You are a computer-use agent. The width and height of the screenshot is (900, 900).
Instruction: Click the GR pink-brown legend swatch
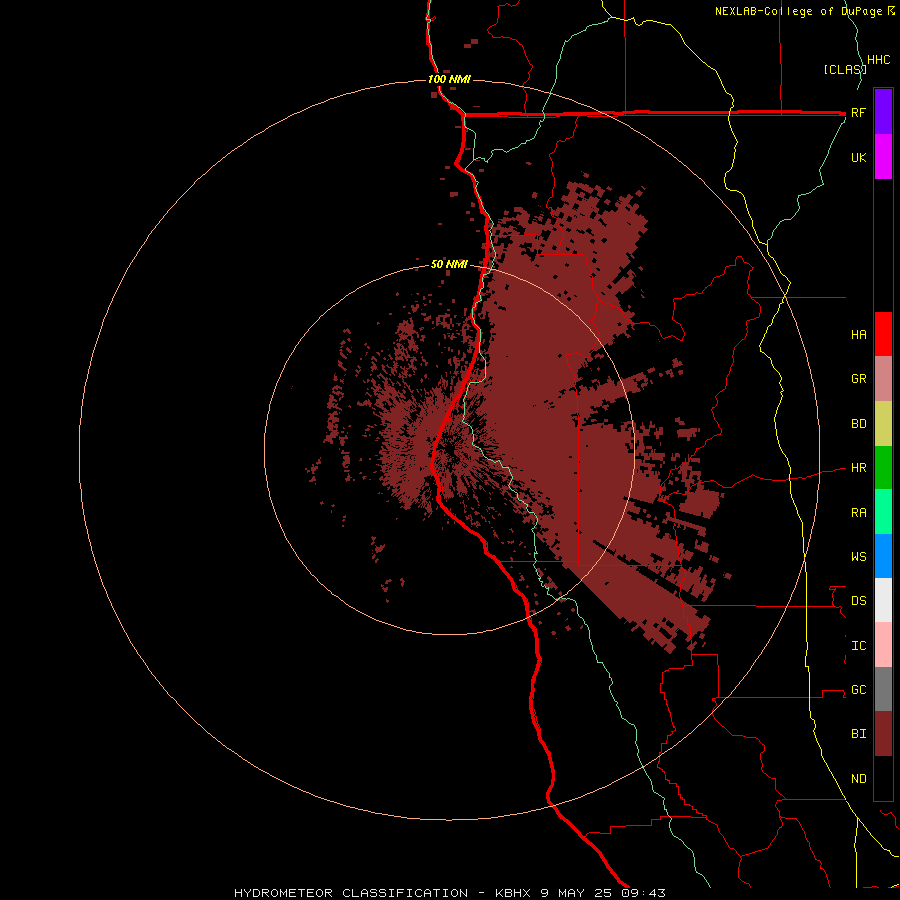(x=883, y=379)
